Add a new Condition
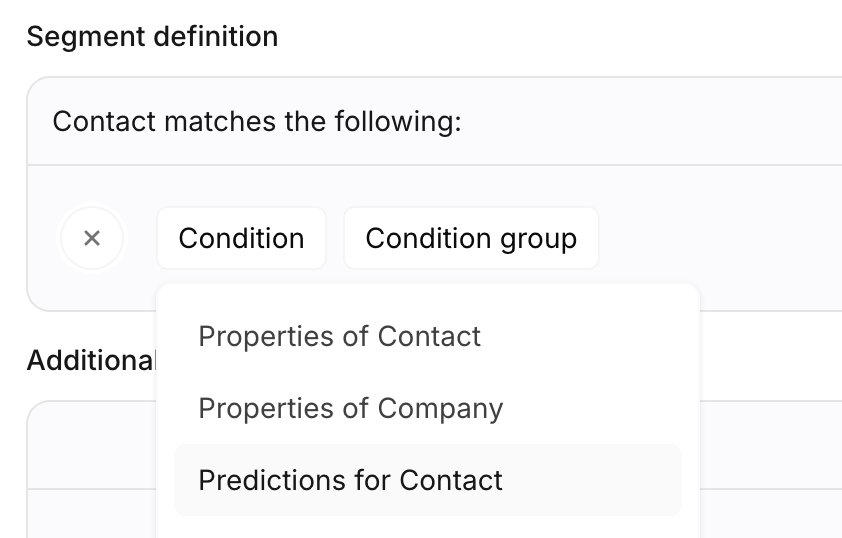The height and width of the screenshot is (538, 842). coord(241,238)
